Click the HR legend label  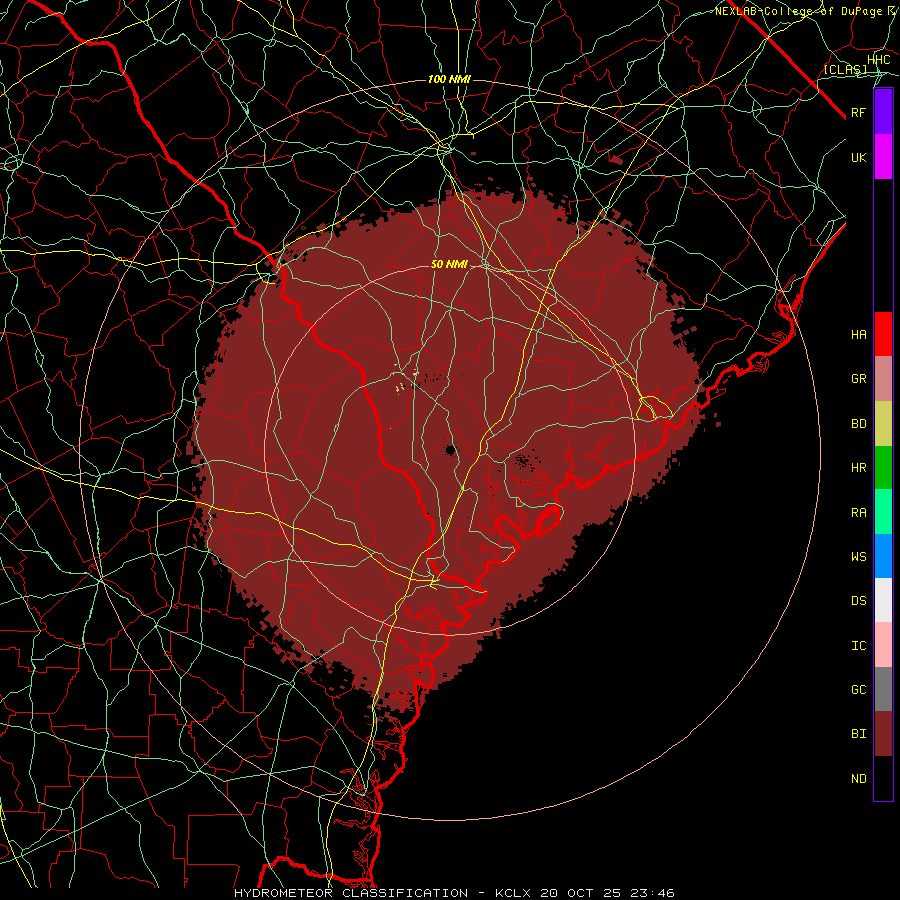[859, 468]
